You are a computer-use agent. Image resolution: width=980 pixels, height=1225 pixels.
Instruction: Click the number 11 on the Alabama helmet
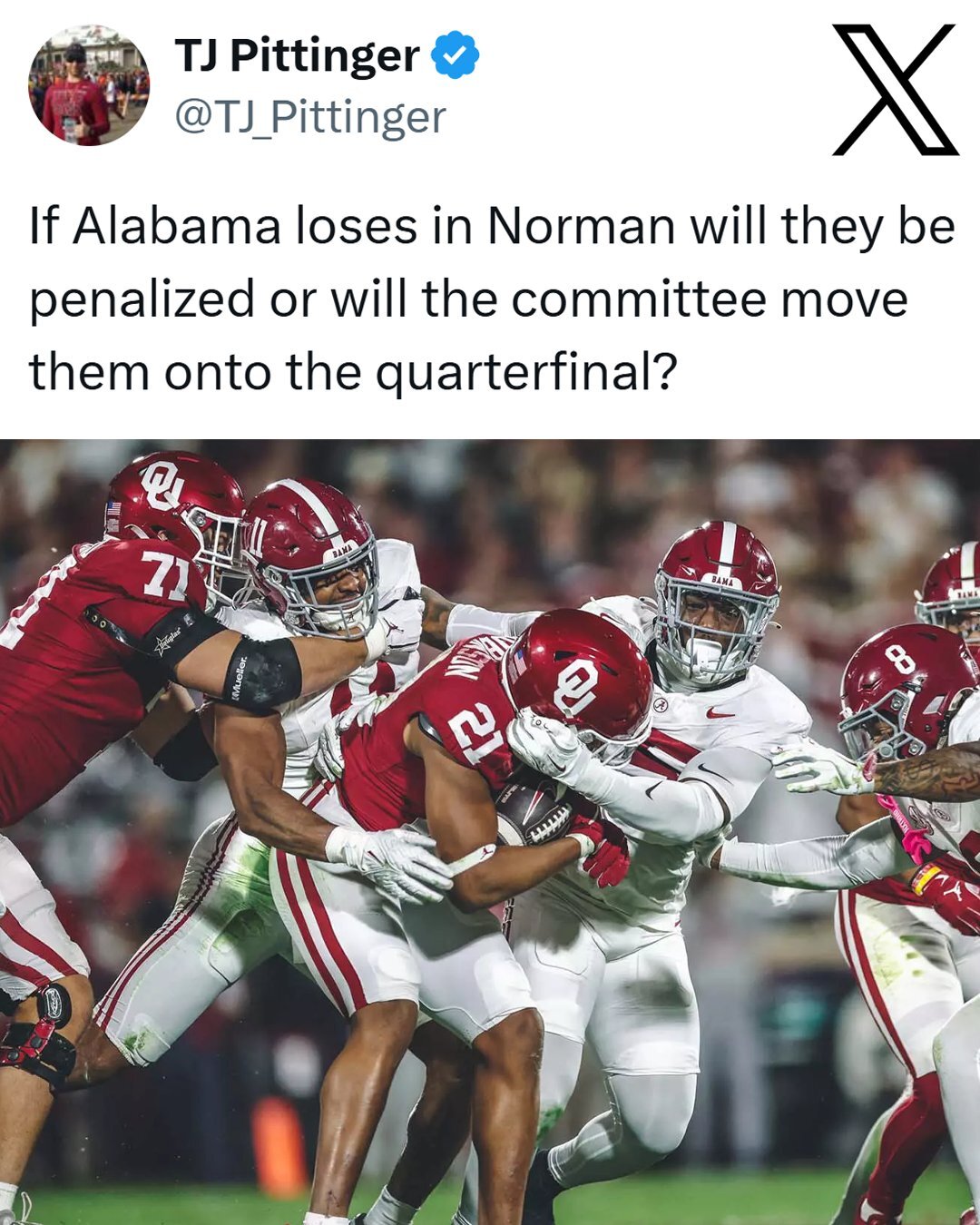coord(256,537)
